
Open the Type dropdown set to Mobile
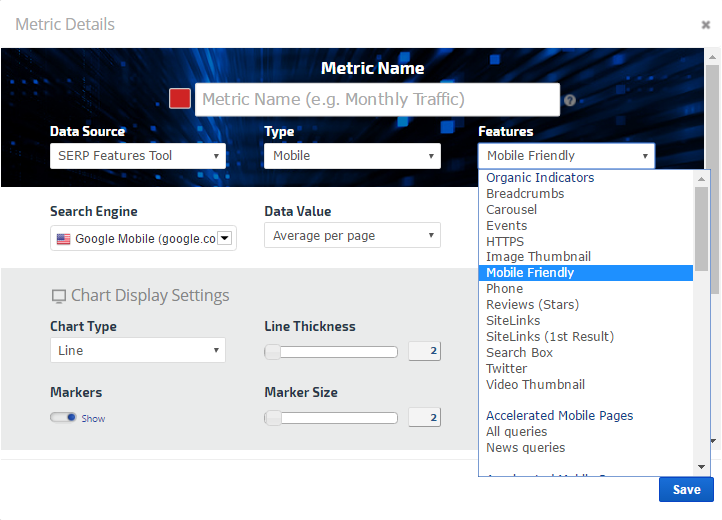[352, 156]
